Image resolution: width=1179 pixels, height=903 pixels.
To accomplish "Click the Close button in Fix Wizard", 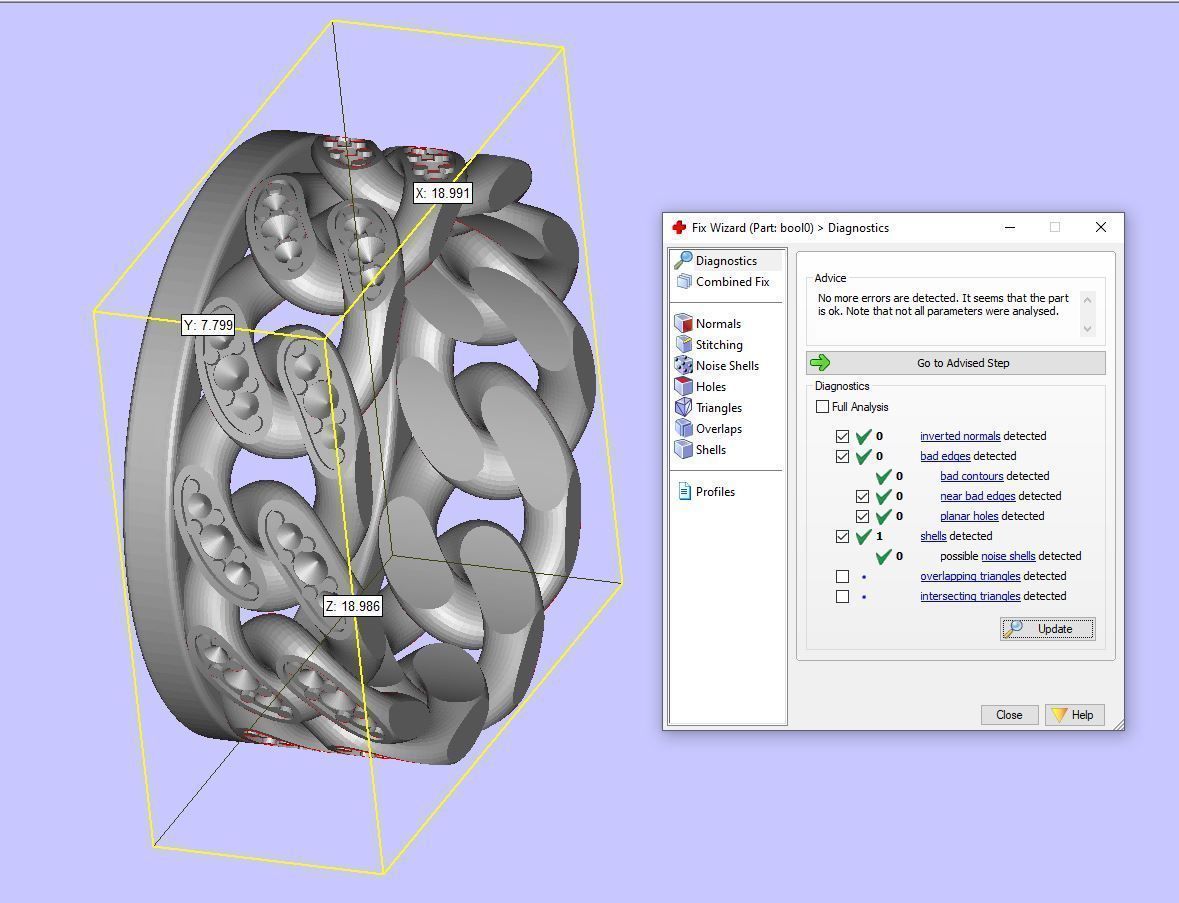I will (1009, 715).
